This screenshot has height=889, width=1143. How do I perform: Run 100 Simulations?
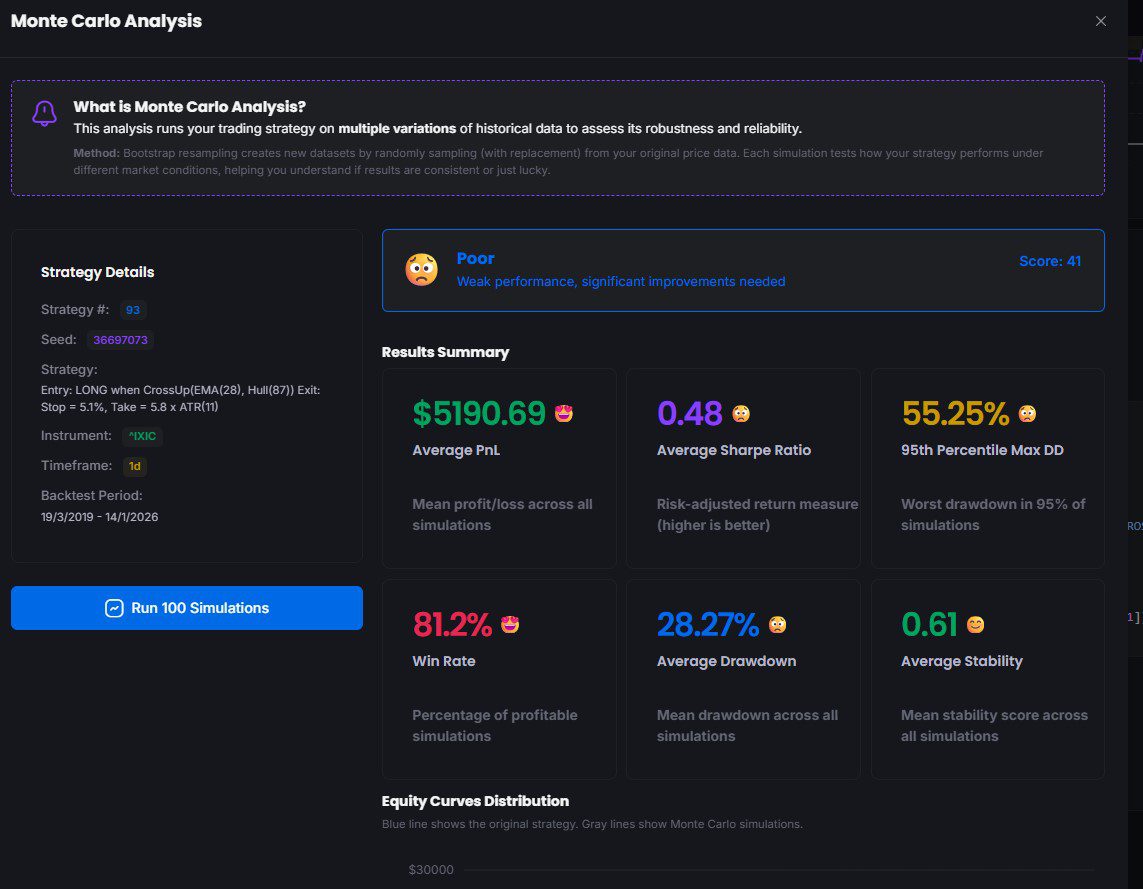click(187, 608)
